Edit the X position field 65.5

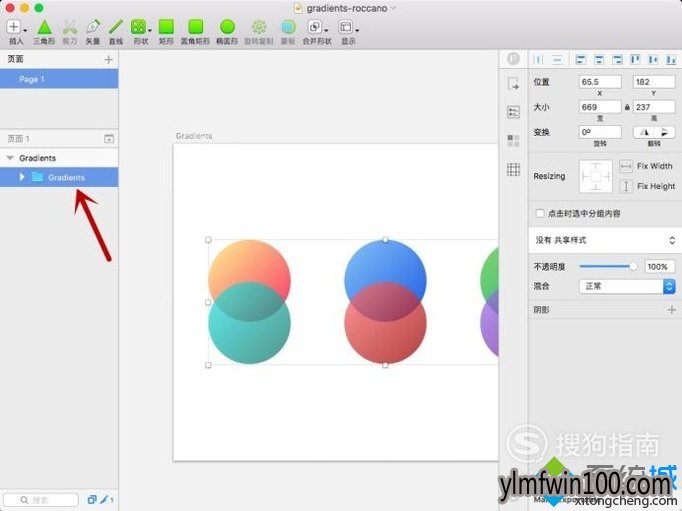[x=600, y=82]
